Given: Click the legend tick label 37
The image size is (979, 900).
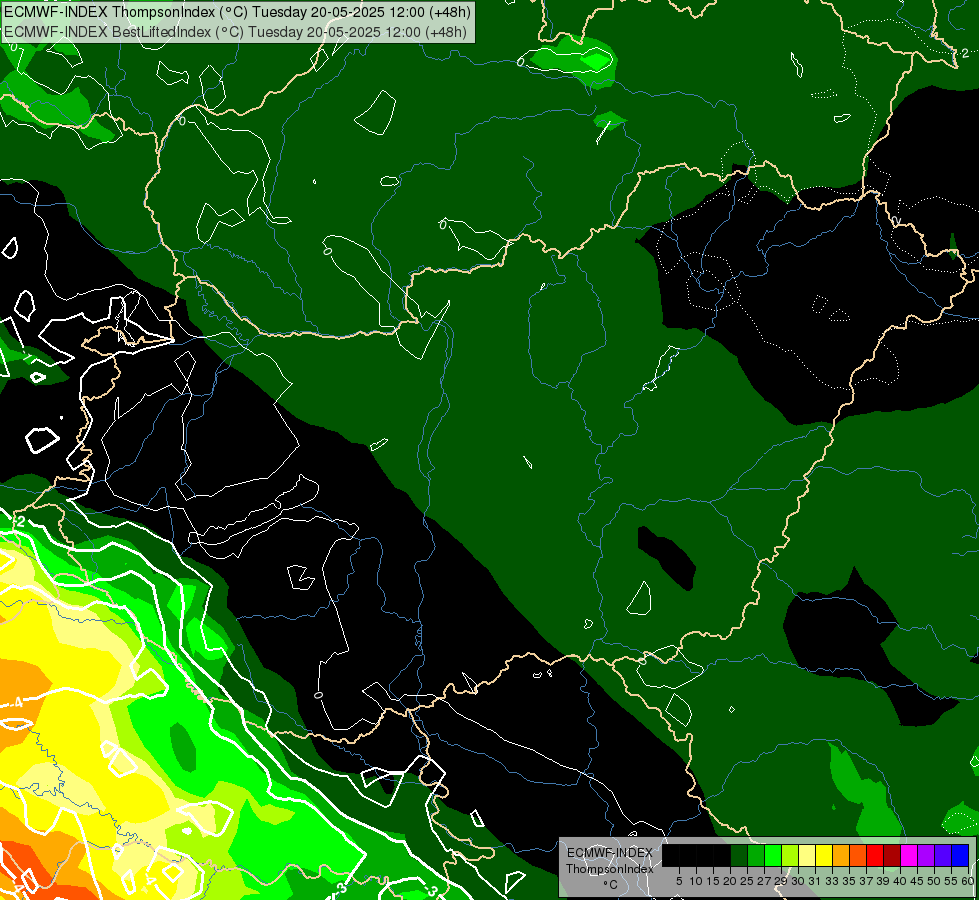Looking at the screenshot, I should pos(866,881).
